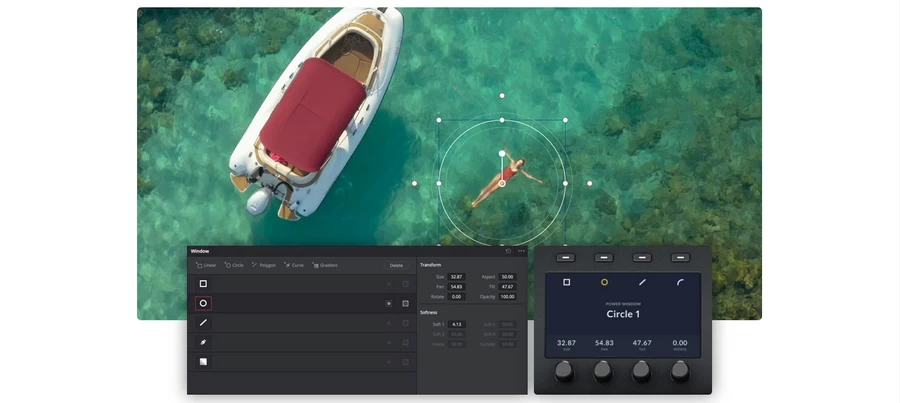Add a Curve power window
This screenshot has width=900, height=403.
pos(294,265)
